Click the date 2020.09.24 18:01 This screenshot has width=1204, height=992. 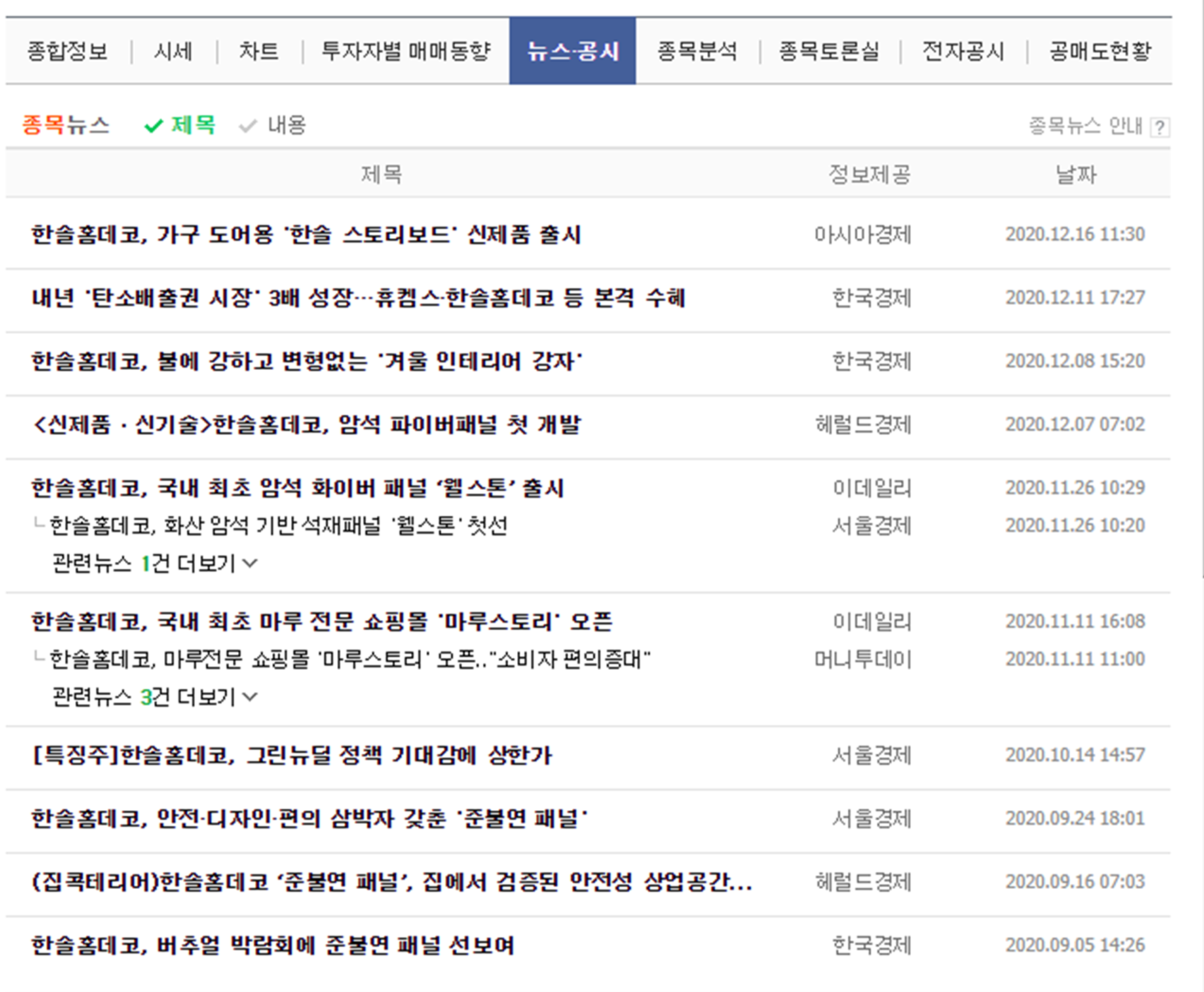coord(1075,818)
